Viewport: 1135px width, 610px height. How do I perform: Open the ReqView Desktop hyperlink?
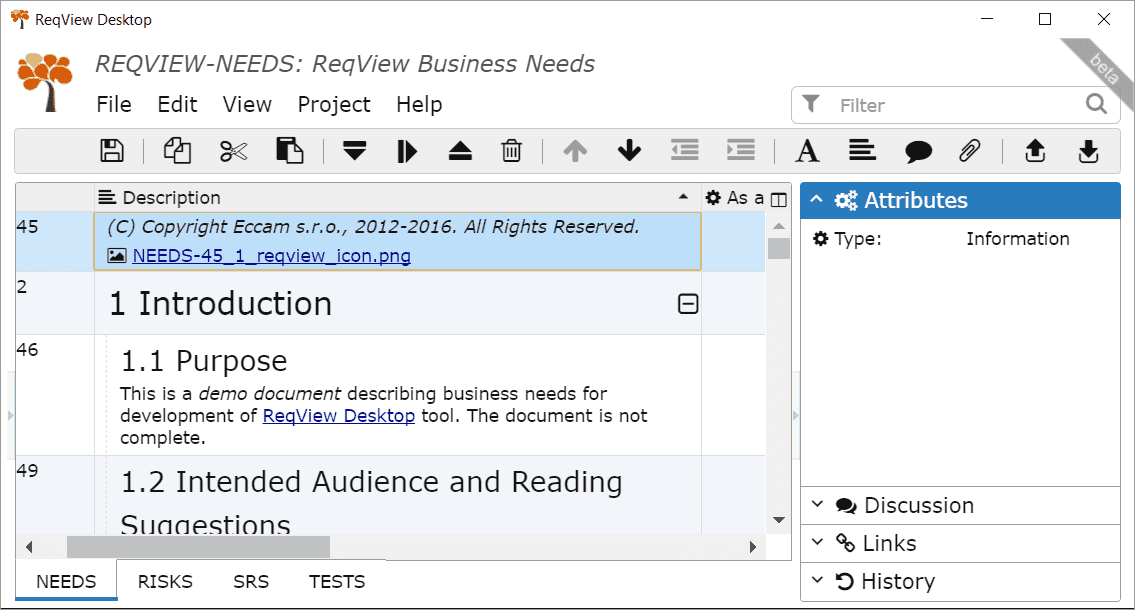[338, 416]
